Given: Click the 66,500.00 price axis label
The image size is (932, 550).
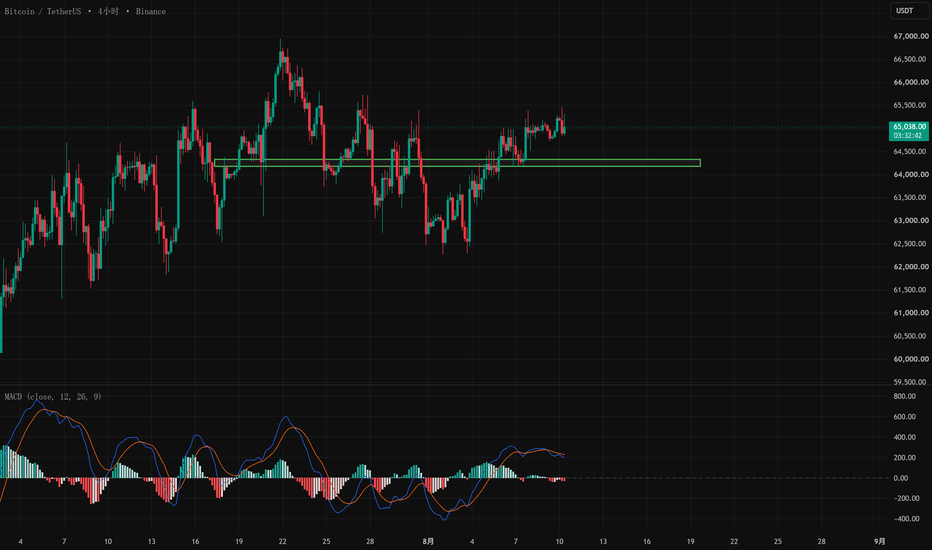Looking at the screenshot, I should point(910,59).
